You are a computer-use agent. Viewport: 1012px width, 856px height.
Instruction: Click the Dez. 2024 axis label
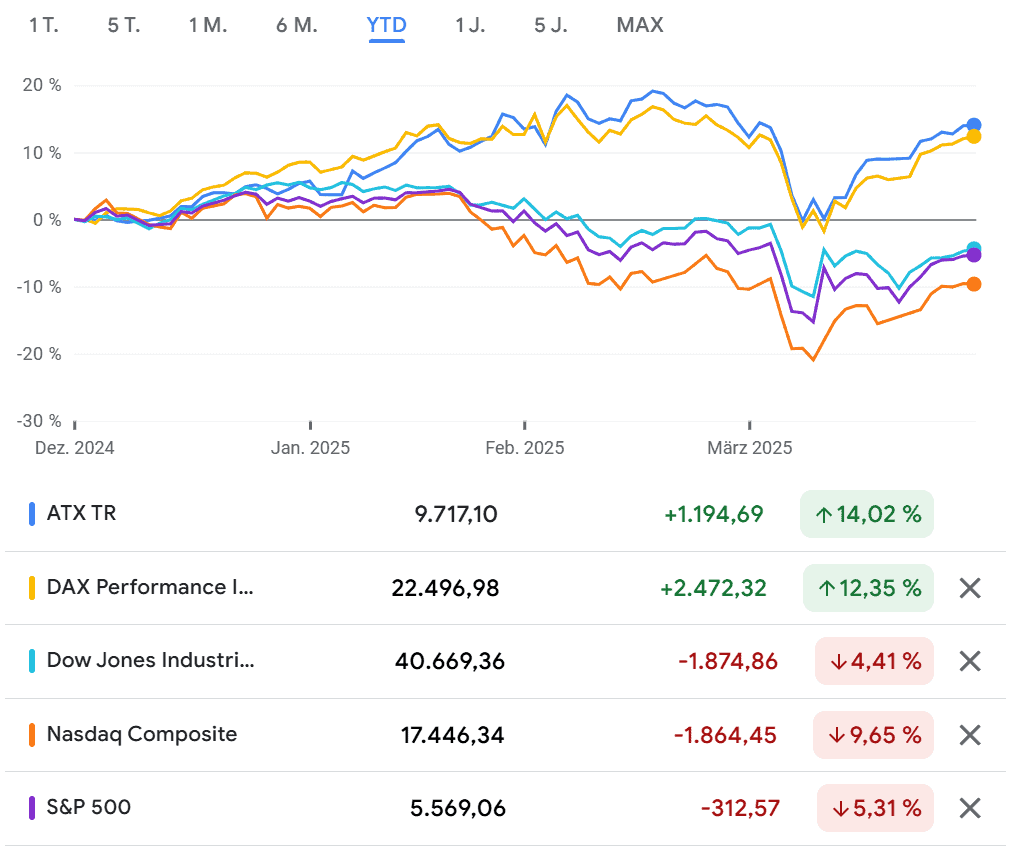point(75,448)
